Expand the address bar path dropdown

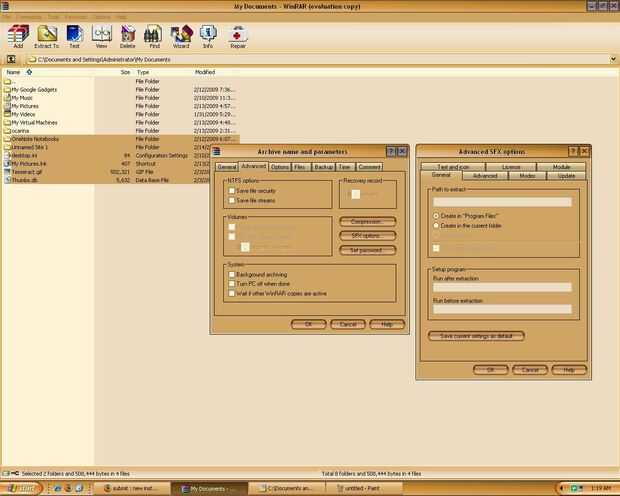[x=612, y=60]
